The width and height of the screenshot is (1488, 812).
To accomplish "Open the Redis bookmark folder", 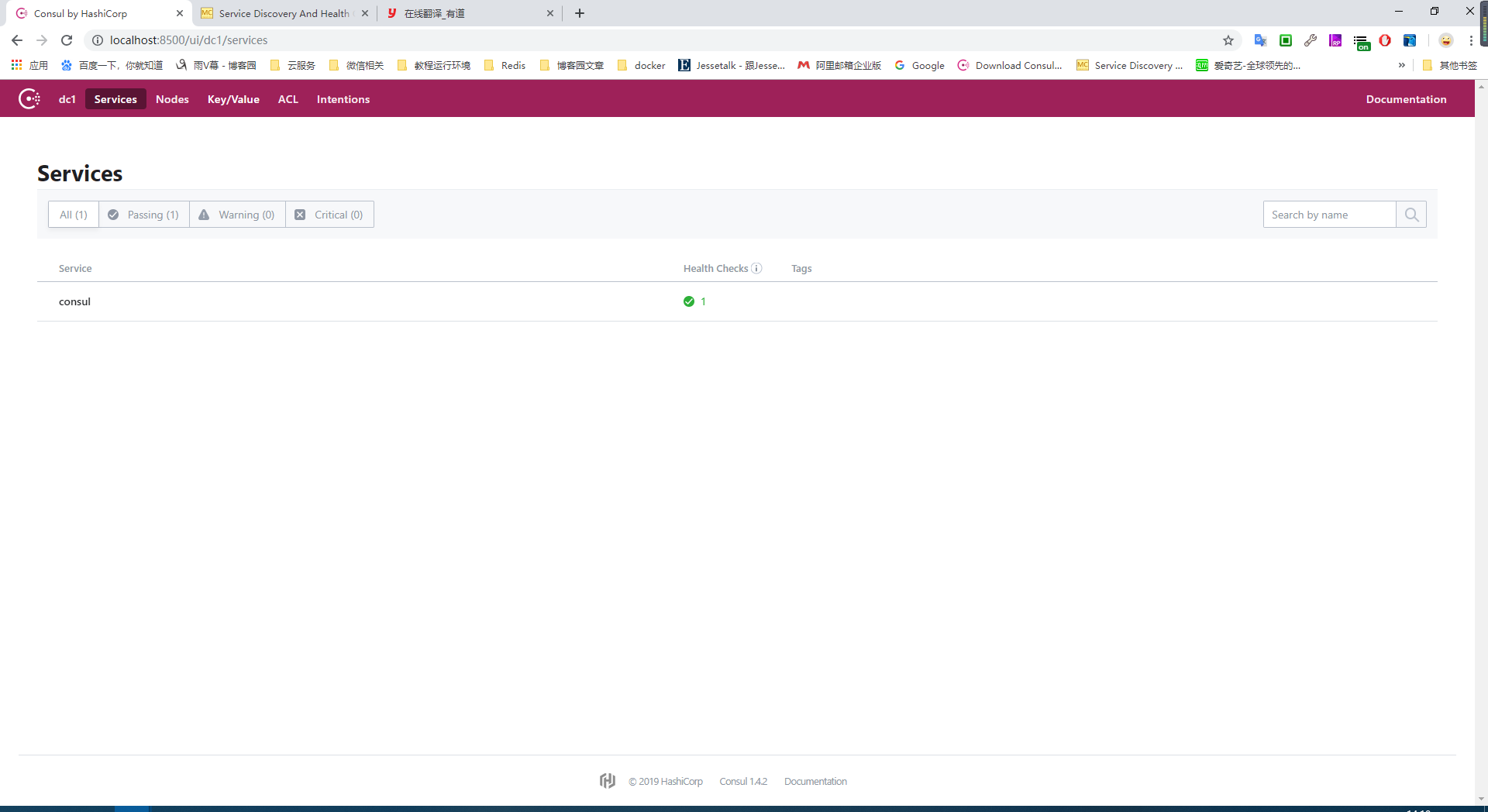I will point(505,65).
